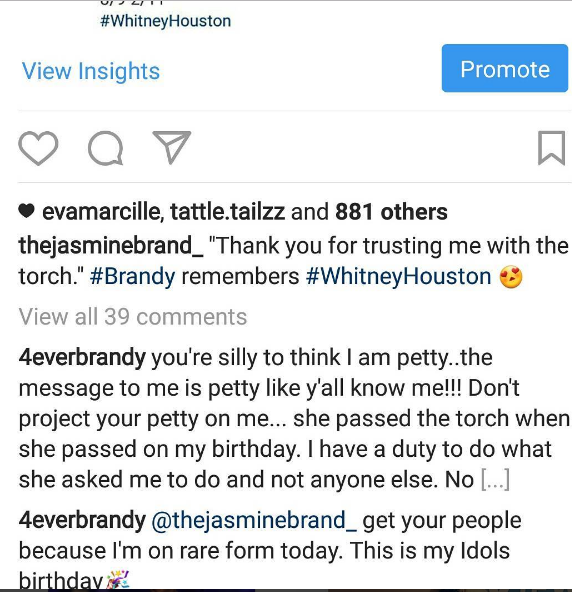Open #WhitneyHouston hashtag in the caption

398,277
